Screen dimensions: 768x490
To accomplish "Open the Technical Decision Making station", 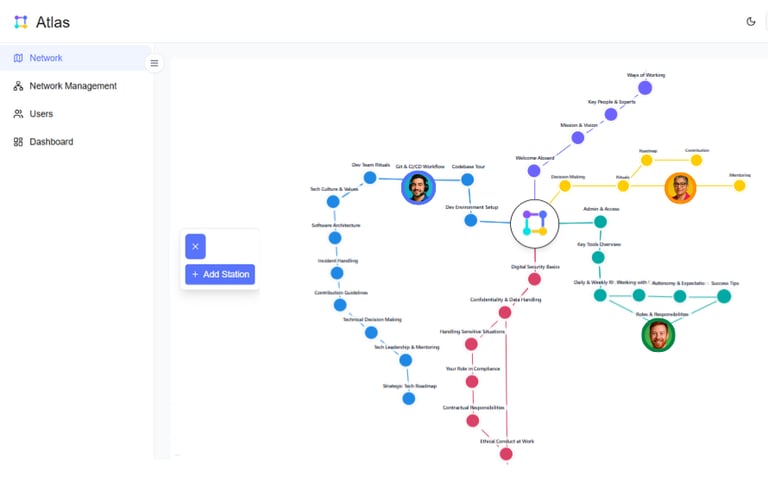I will click(x=371, y=333).
